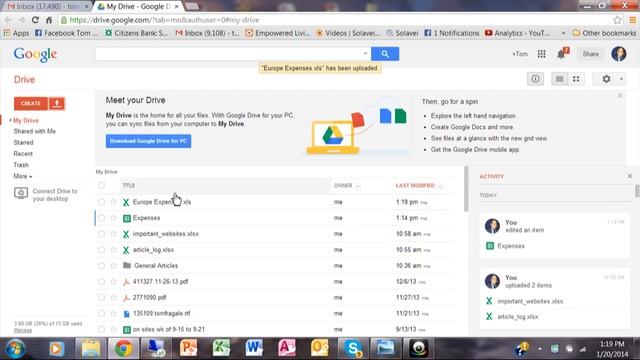
Task: Open the Starred section
Action: pyautogui.click(x=23, y=142)
